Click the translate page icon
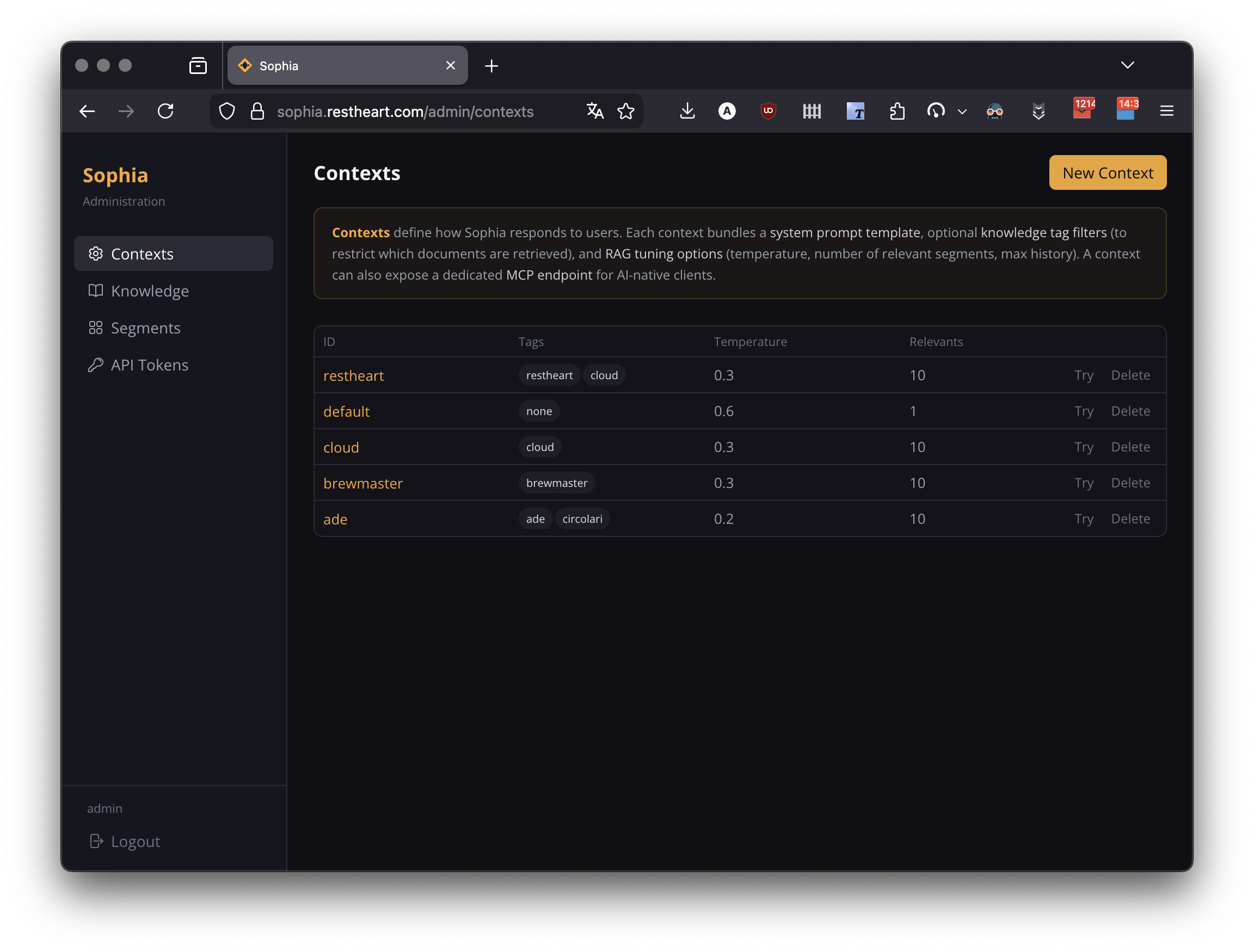This screenshot has height=952, width=1254. 595,111
